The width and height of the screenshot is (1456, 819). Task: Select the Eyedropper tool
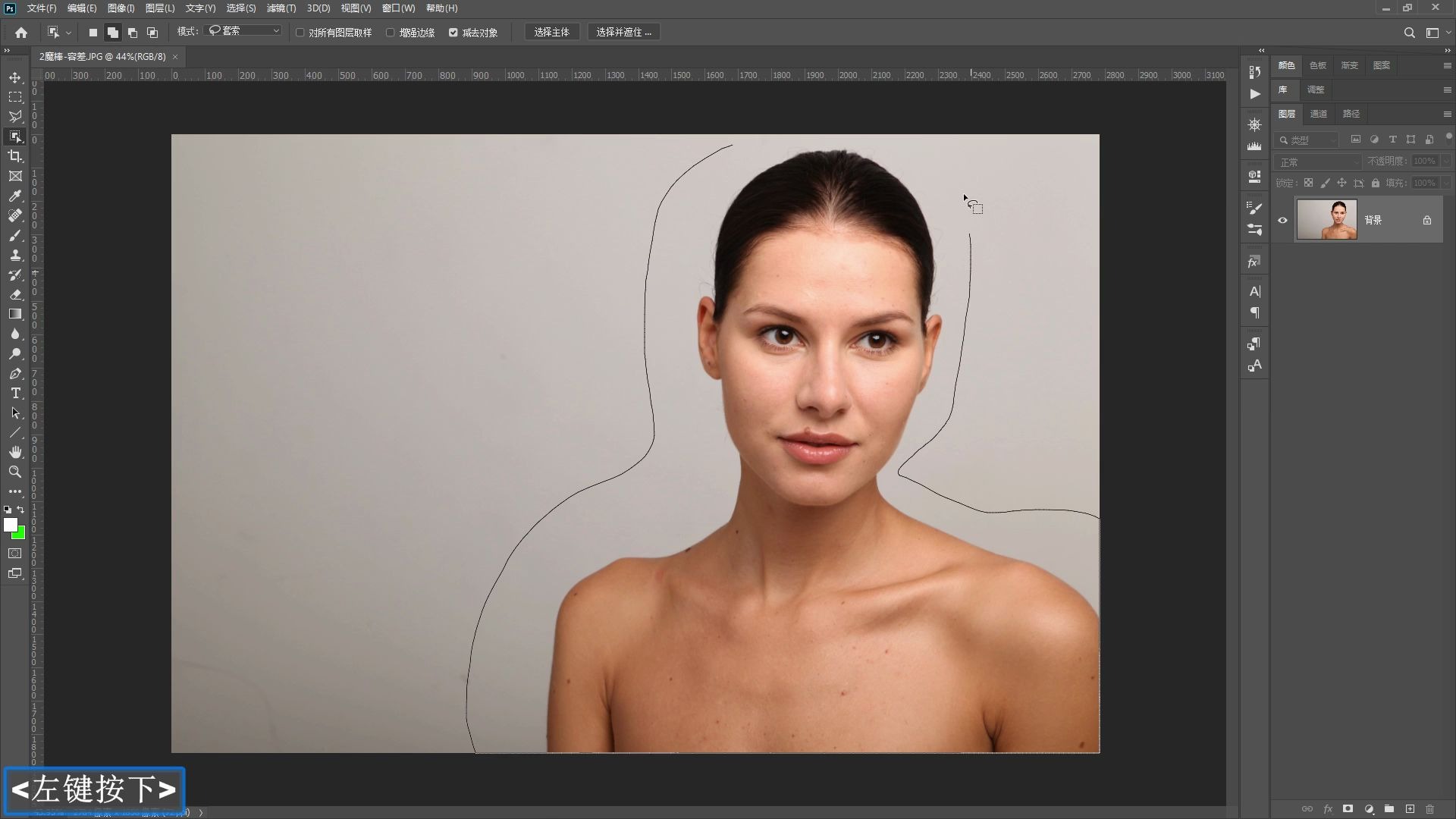click(x=15, y=196)
